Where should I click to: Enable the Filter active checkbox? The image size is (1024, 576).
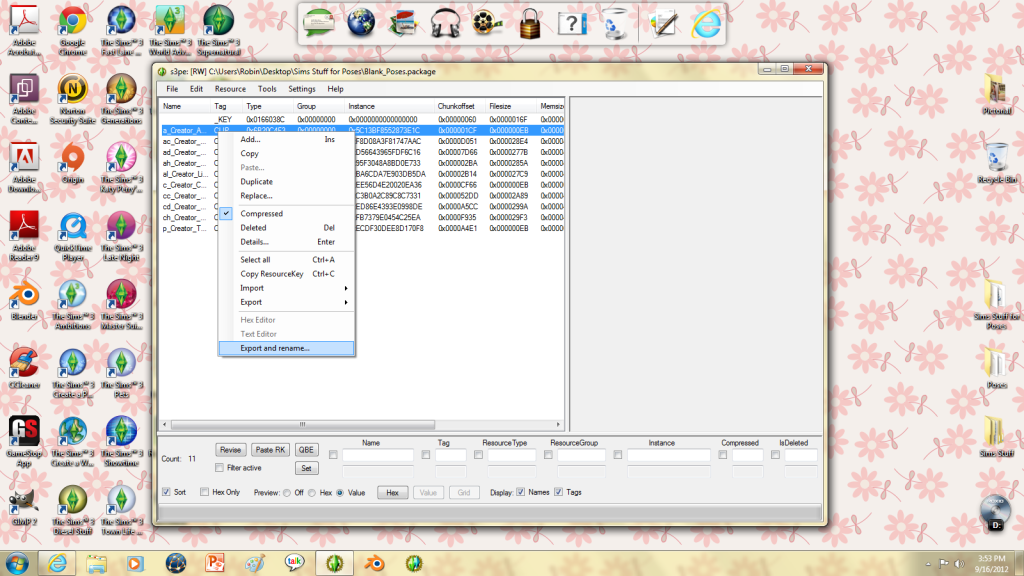[x=219, y=468]
